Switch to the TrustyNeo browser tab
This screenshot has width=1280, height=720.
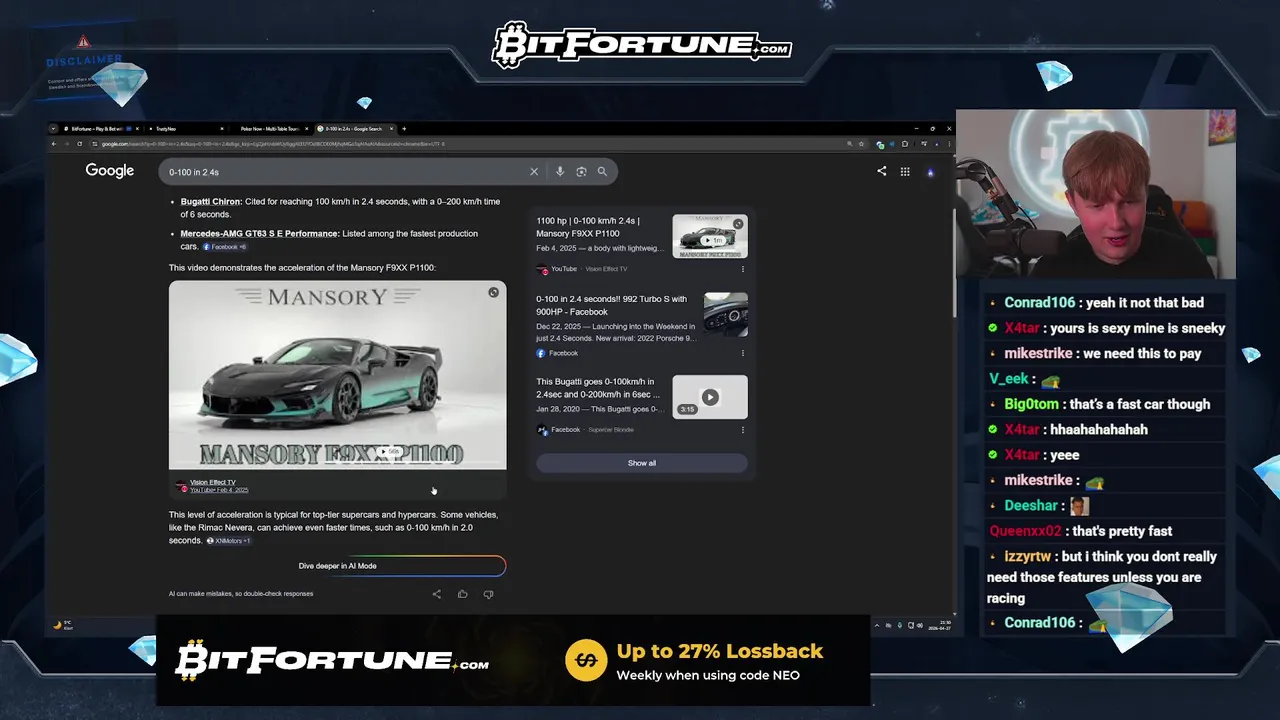pos(188,128)
